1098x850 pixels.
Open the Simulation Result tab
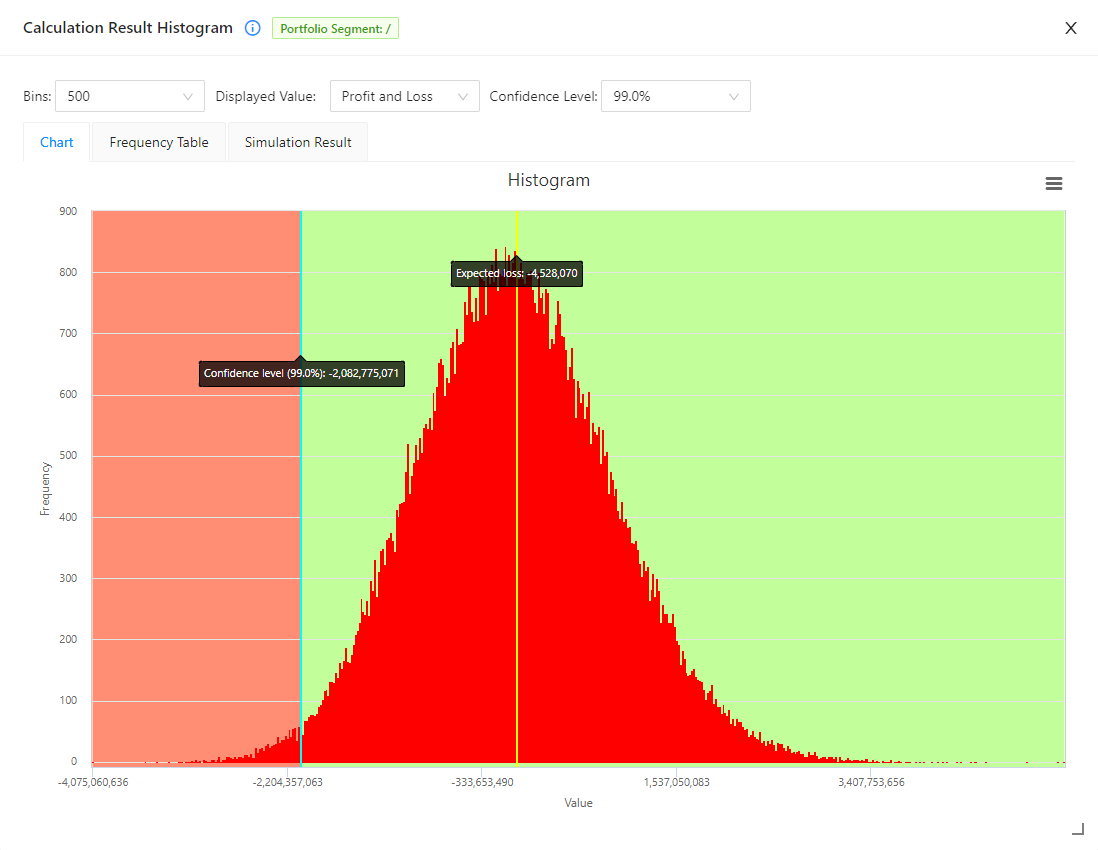coord(298,142)
